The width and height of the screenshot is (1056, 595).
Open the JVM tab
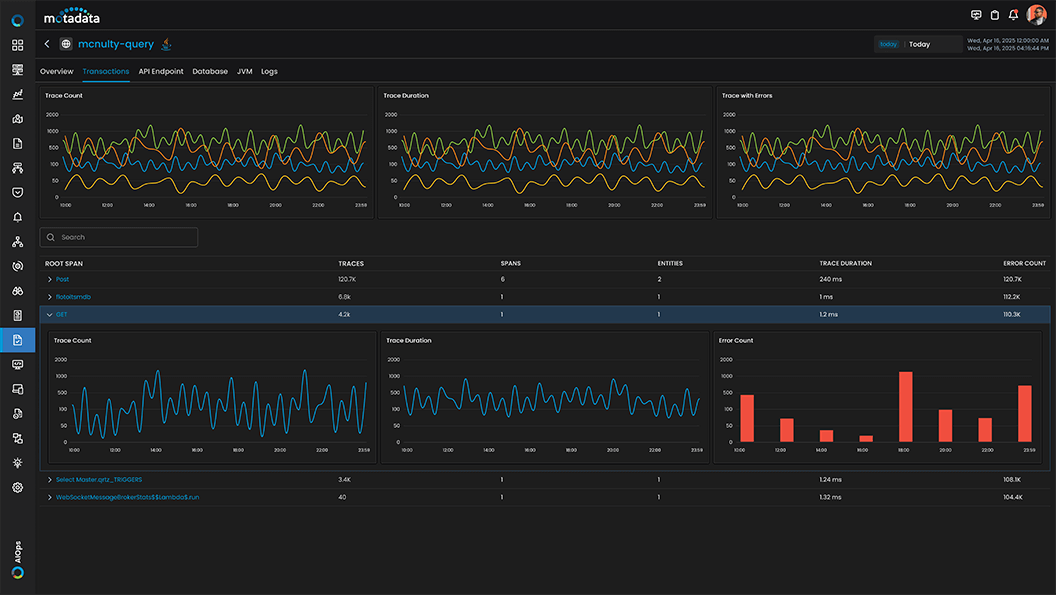244,71
